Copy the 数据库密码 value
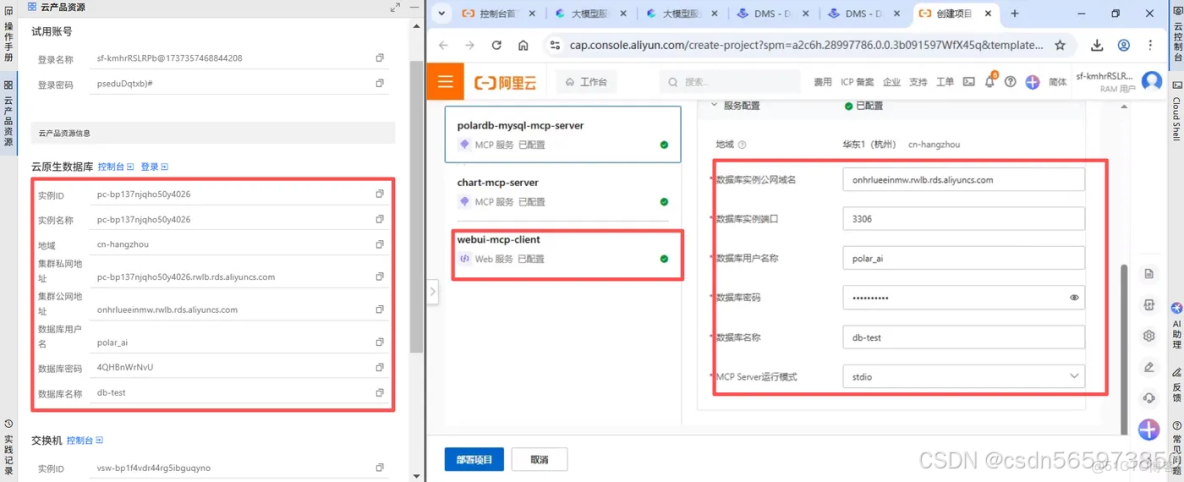This screenshot has height=482, width=1184. coord(380,367)
